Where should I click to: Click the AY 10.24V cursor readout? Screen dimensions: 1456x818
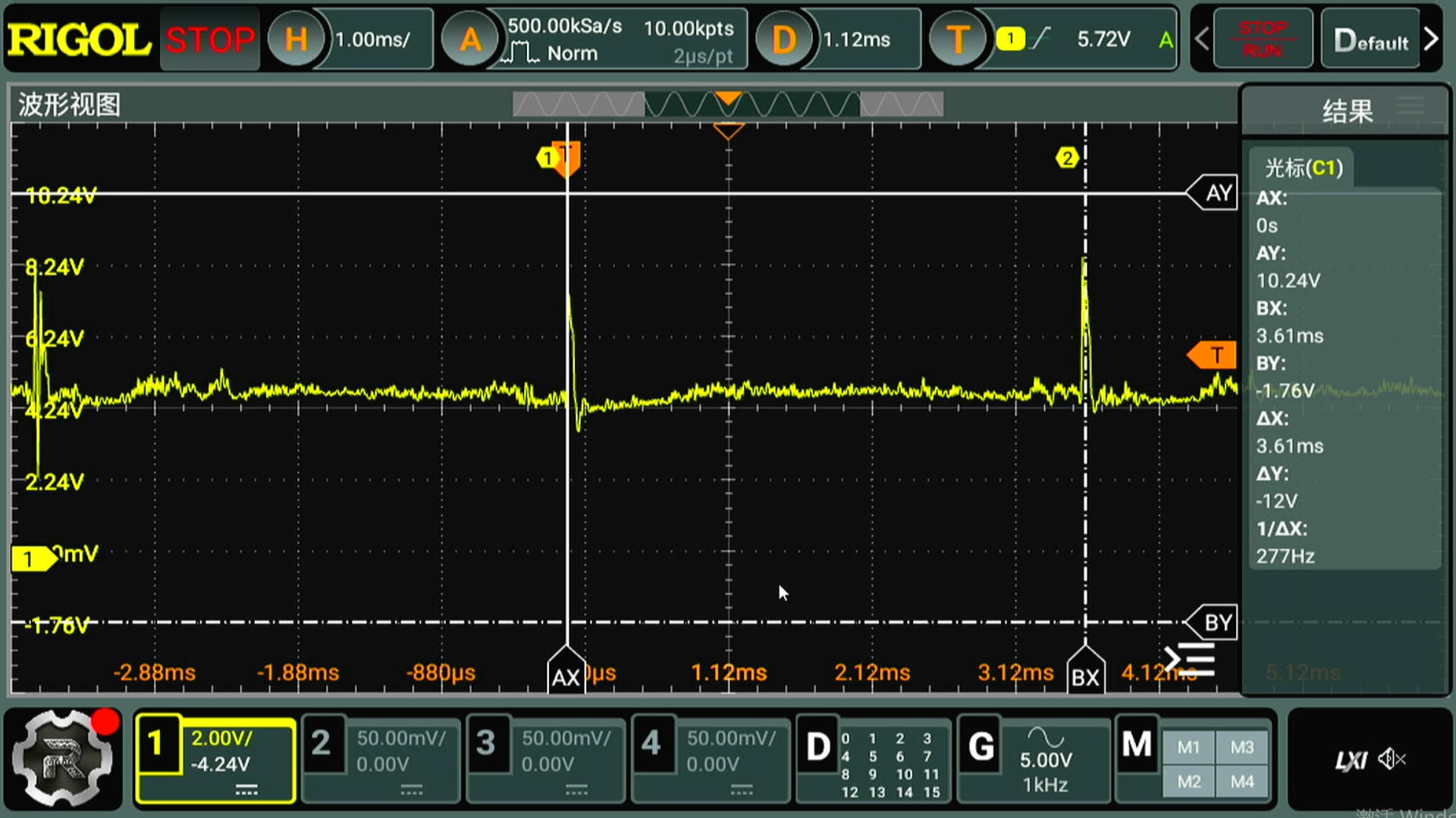[1288, 281]
